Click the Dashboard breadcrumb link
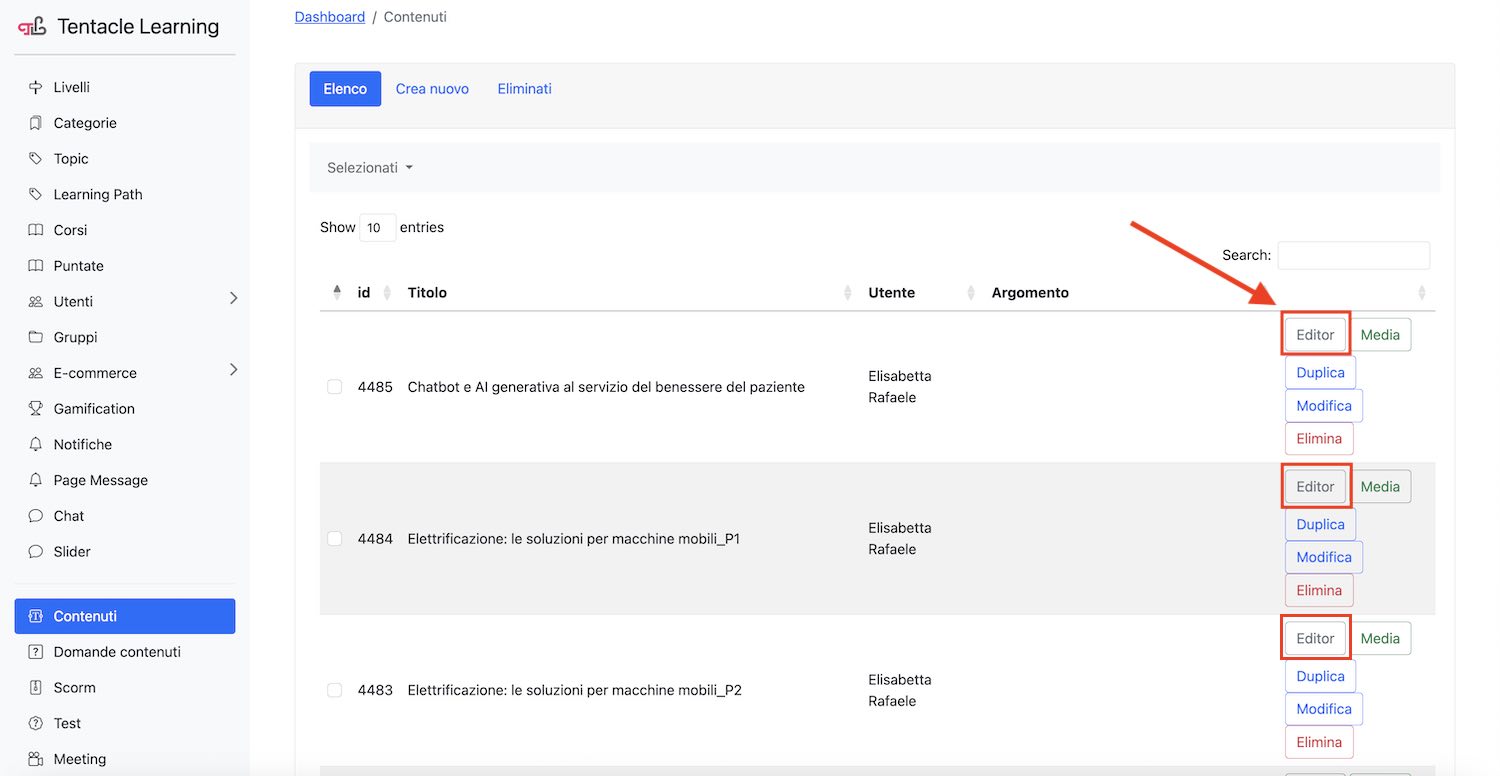The width and height of the screenshot is (1500, 776). coord(329,17)
